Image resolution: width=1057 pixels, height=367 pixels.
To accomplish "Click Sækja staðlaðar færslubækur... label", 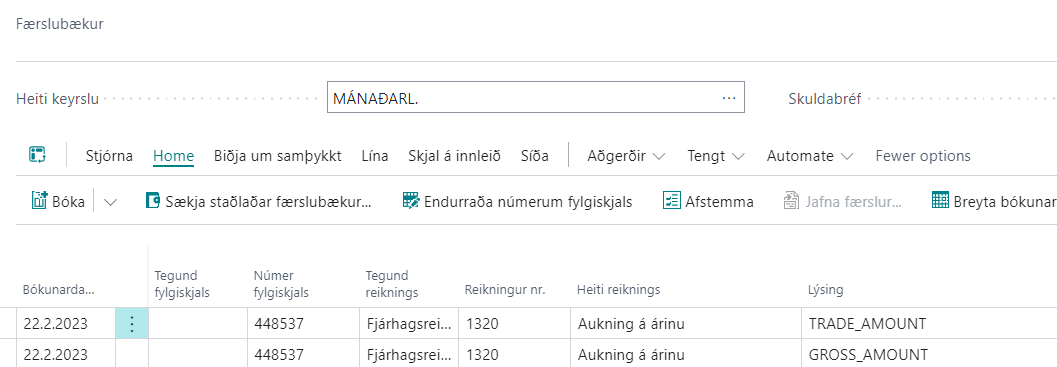I will pyautogui.click(x=268, y=202).
